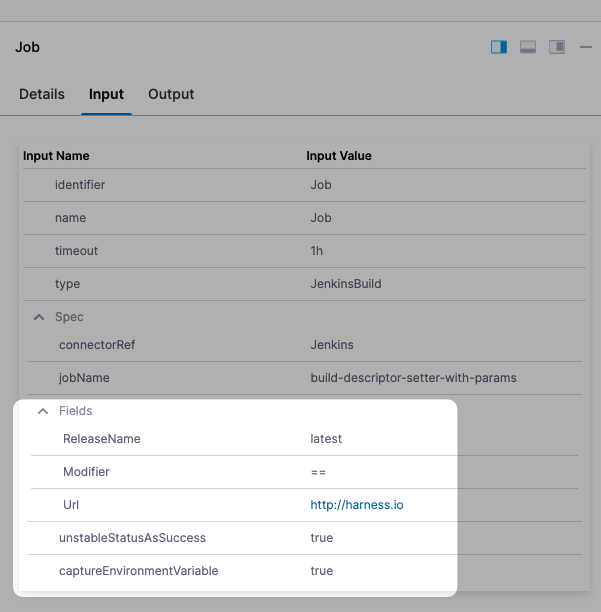Click the JenkinsBuild type value
Screen dimensions: 601x612
click(346, 284)
